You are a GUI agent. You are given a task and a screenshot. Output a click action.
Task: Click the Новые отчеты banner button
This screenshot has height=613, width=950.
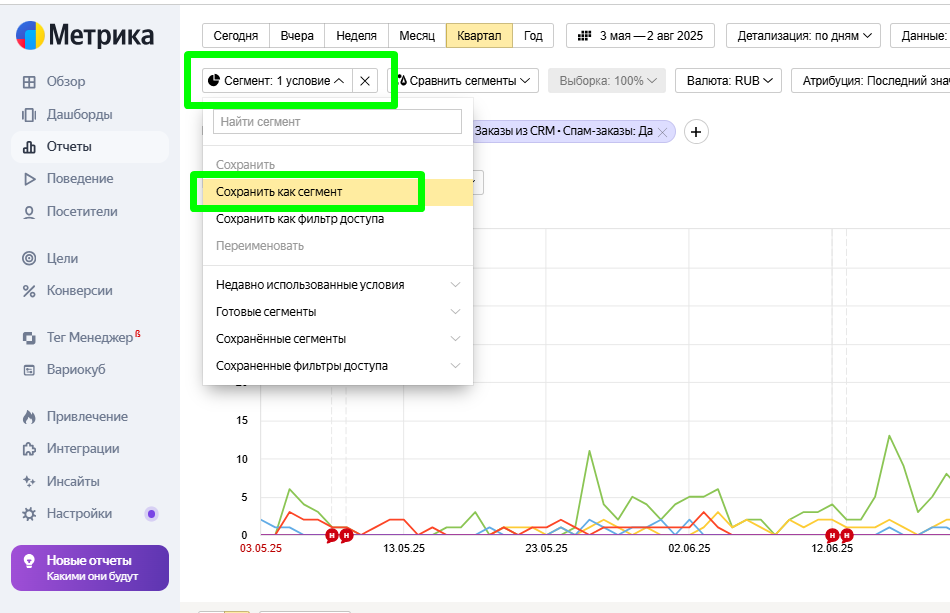point(90,568)
